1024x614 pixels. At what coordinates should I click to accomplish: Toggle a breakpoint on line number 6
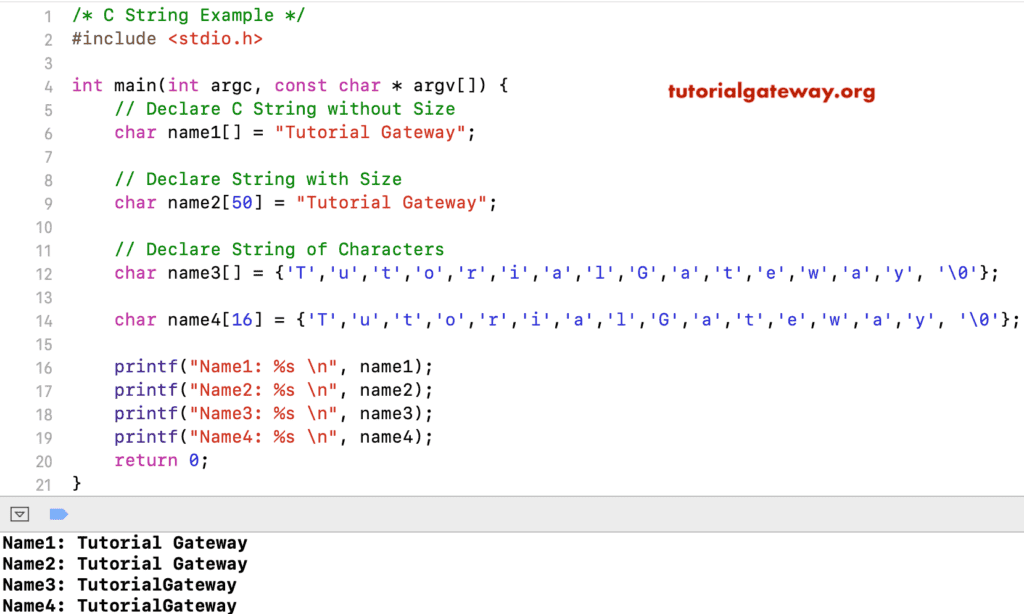(x=46, y=132)
